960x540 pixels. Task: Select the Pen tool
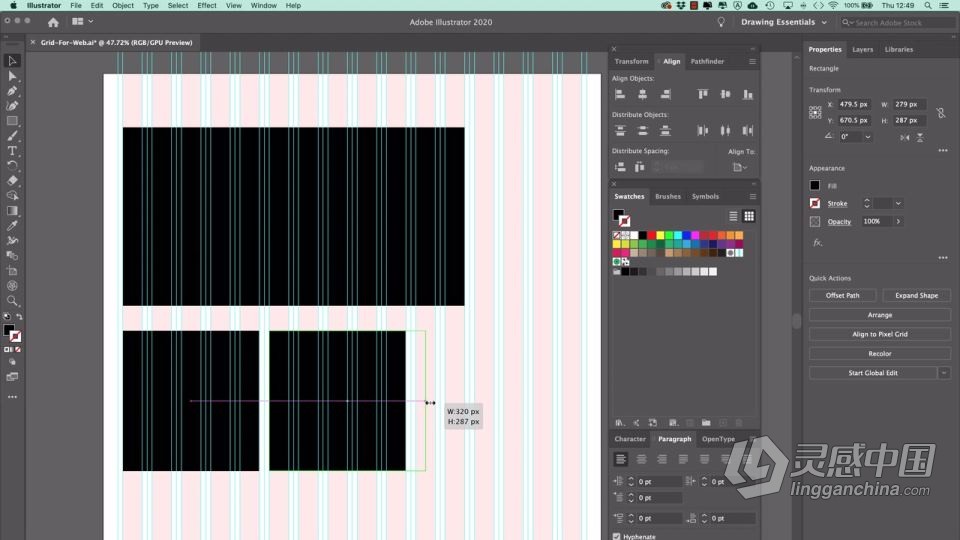tap(12, 91)
